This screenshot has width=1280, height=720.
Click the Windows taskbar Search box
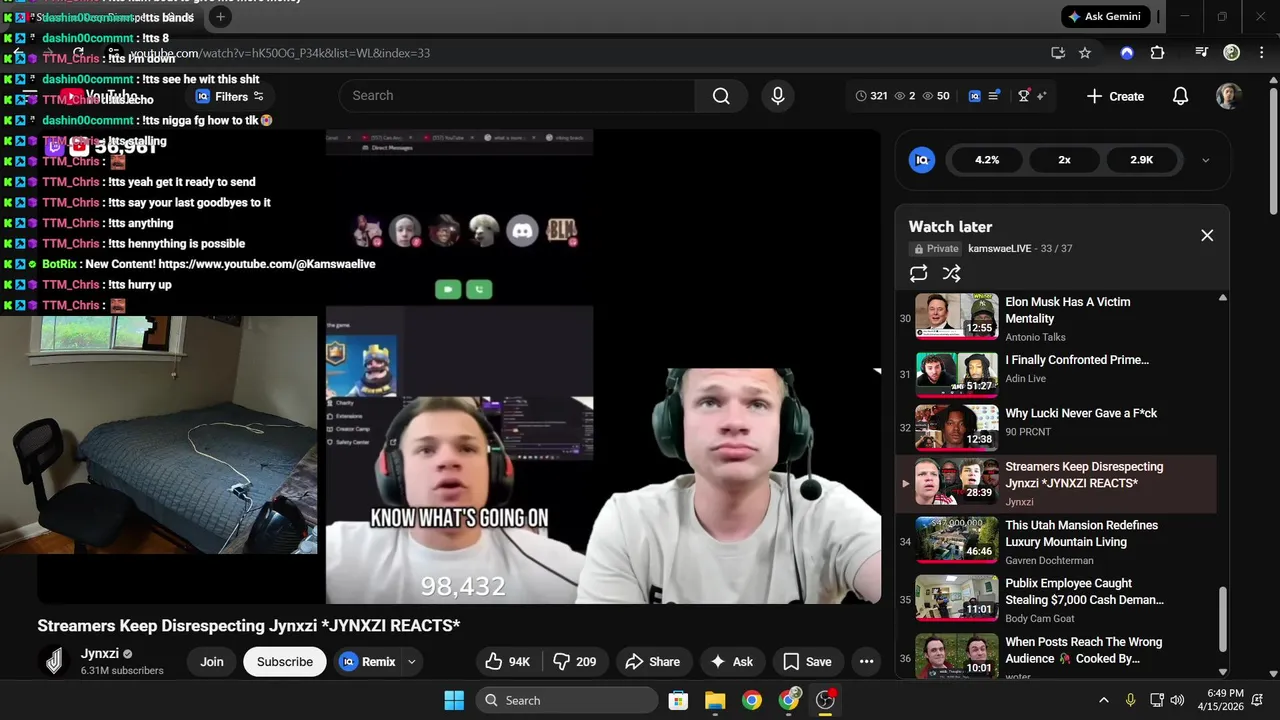569,700
